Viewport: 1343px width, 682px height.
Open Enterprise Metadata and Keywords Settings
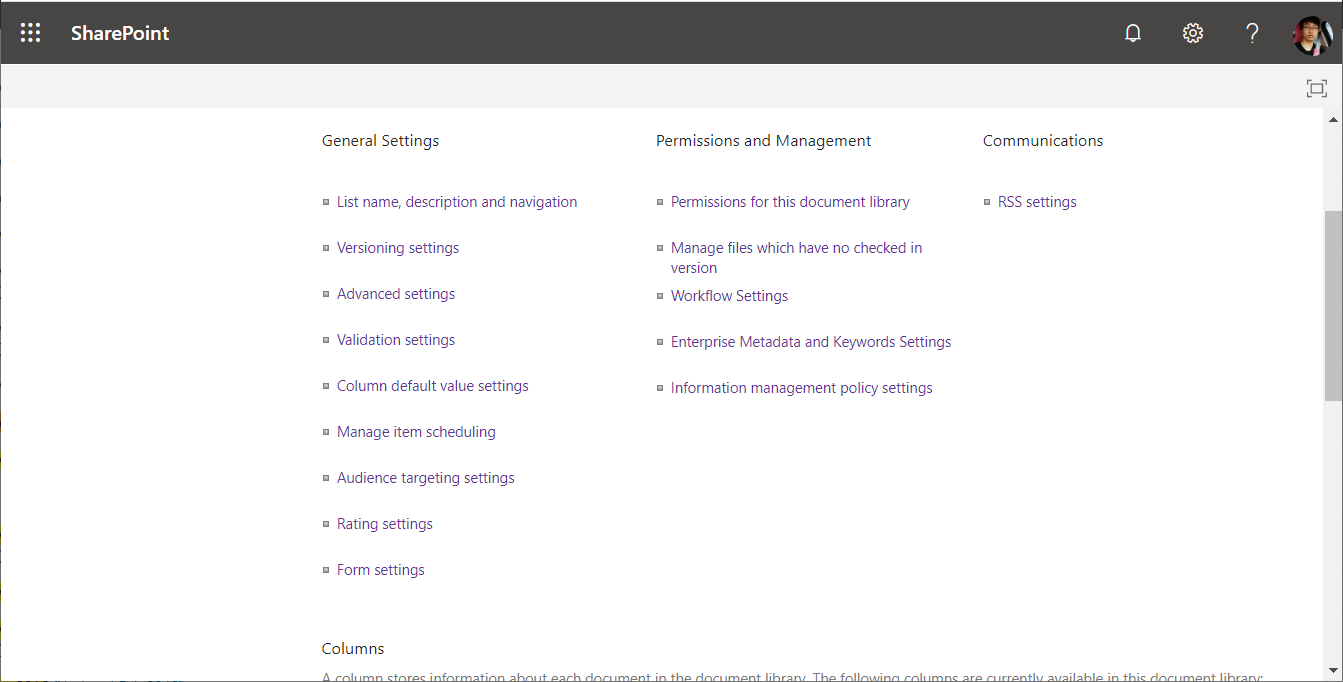tap(811, 342)
